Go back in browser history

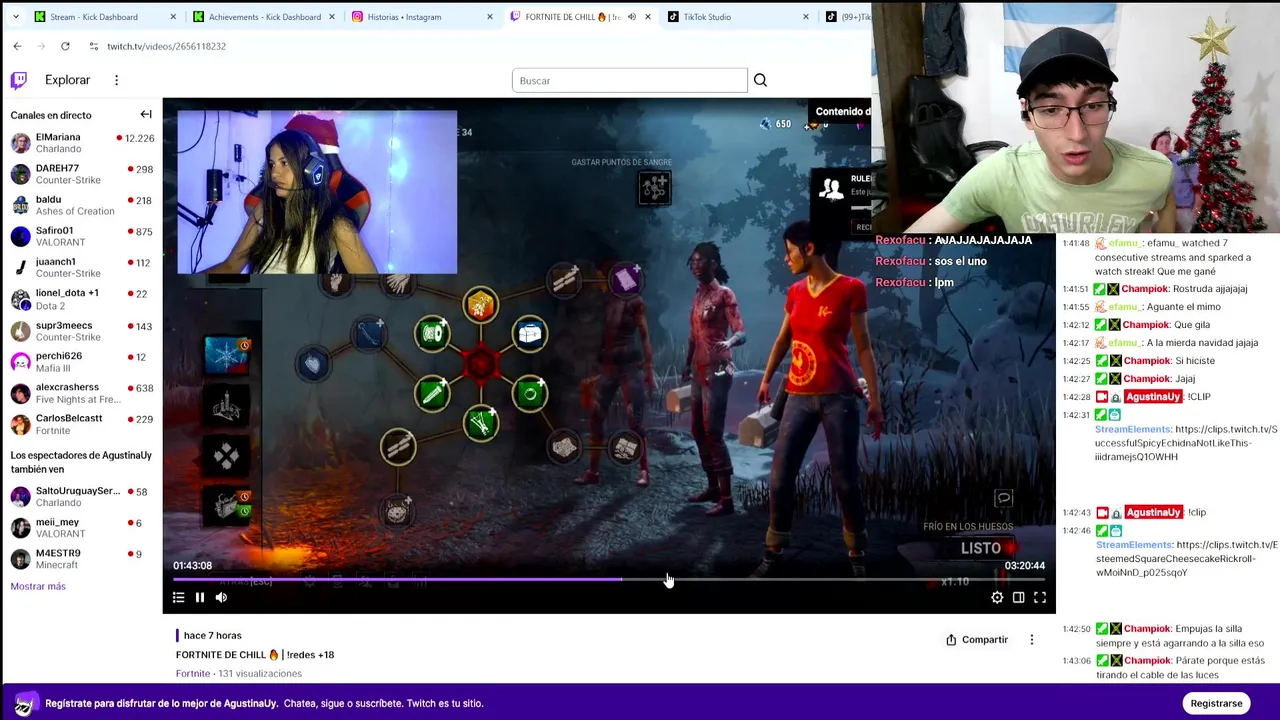[x=17, y=46]
